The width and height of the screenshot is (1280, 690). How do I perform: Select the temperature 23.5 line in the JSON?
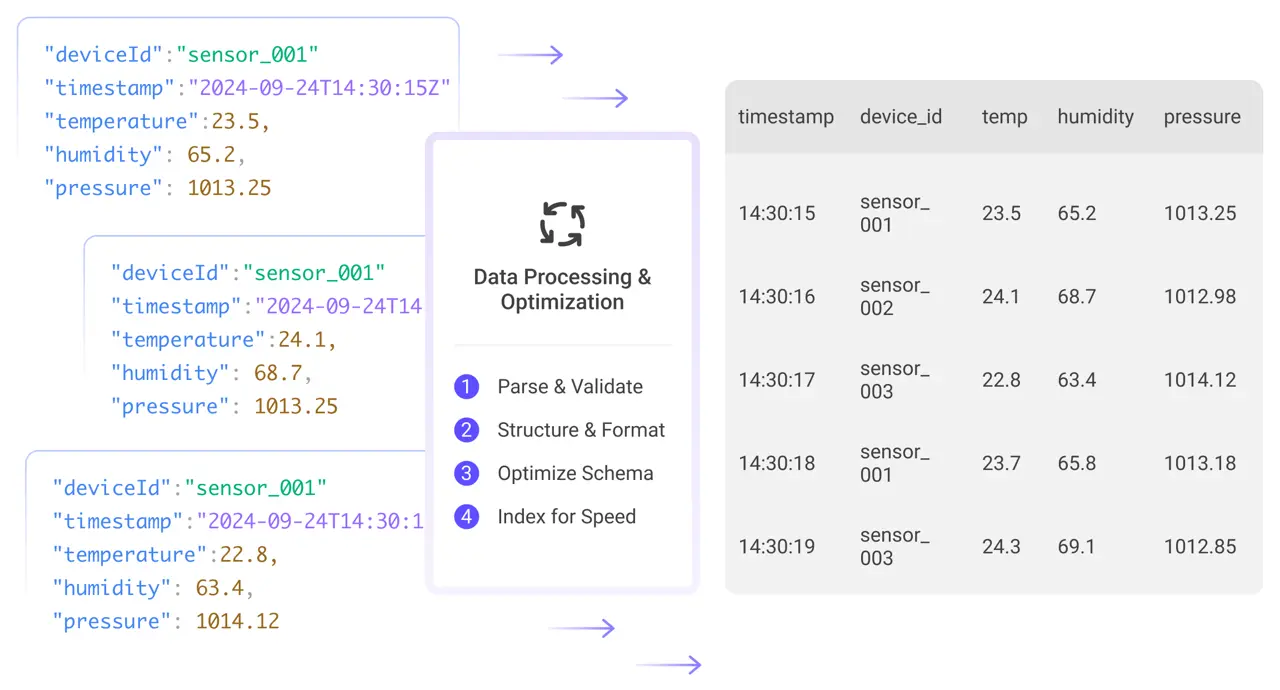pos(157,122)
